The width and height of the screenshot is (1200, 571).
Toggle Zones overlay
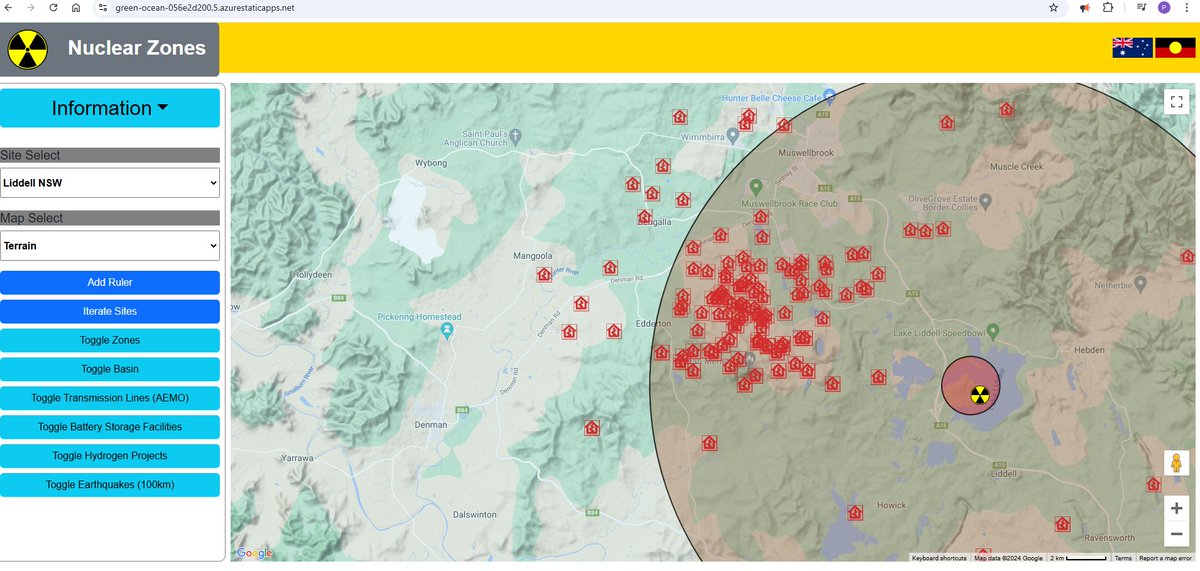pos(110,340)
